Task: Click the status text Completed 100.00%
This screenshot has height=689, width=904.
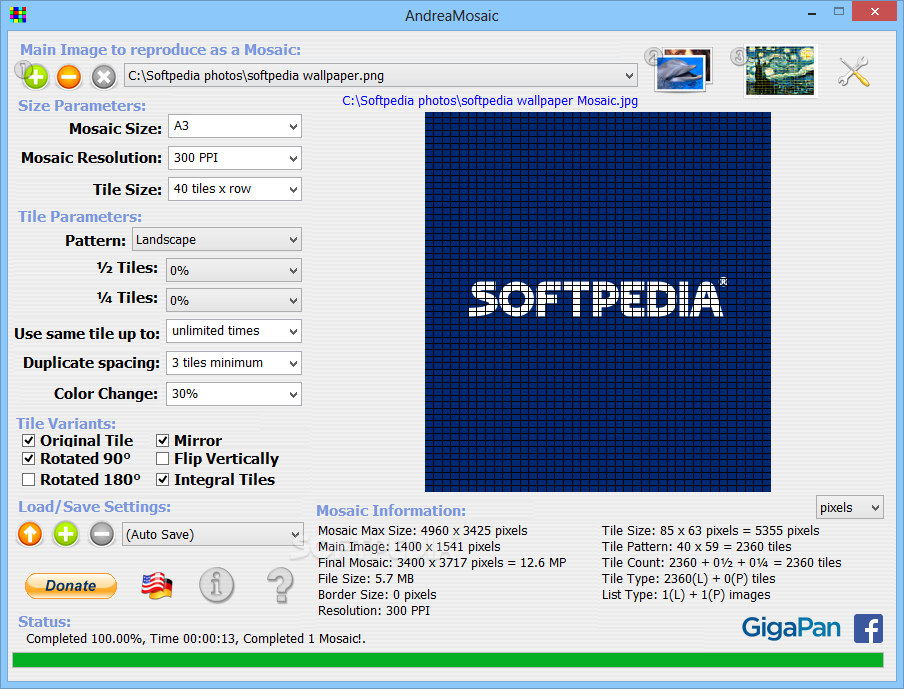Action: pyautogui.click(x=196, y=639)
